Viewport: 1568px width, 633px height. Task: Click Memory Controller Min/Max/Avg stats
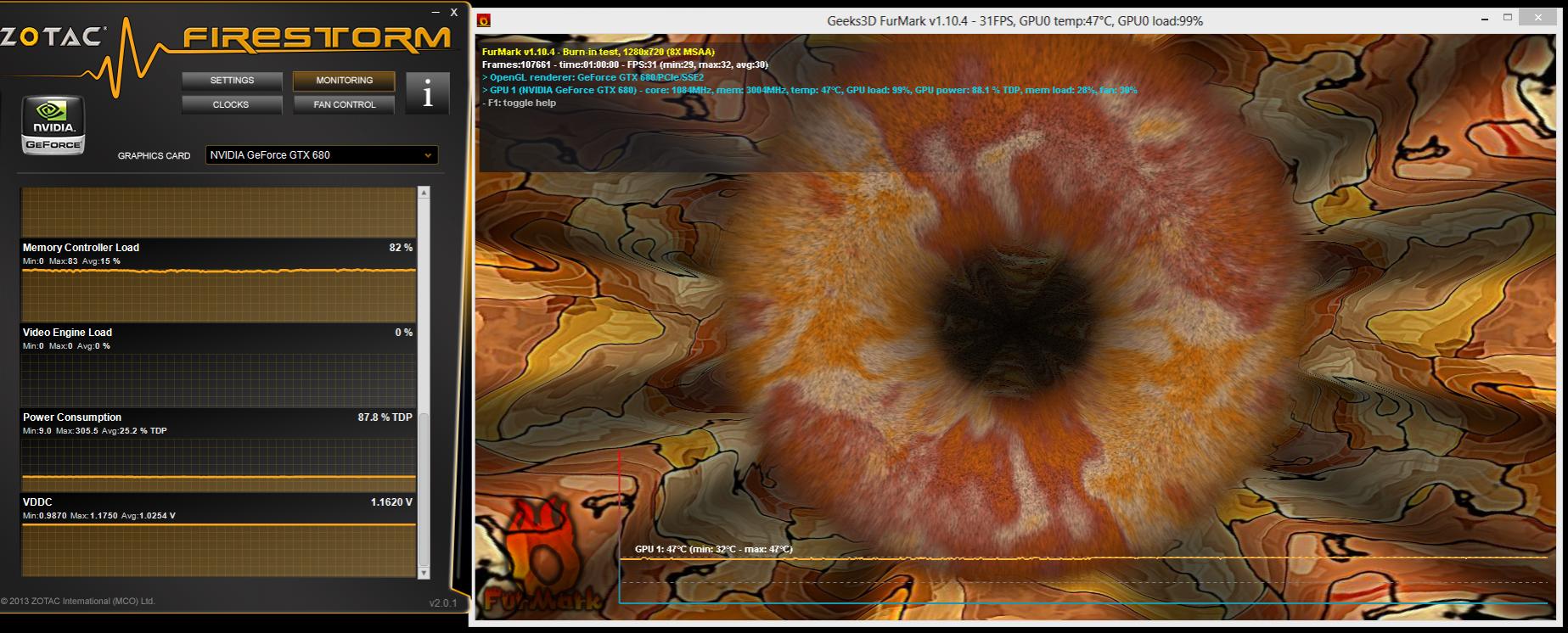[71, 261]
